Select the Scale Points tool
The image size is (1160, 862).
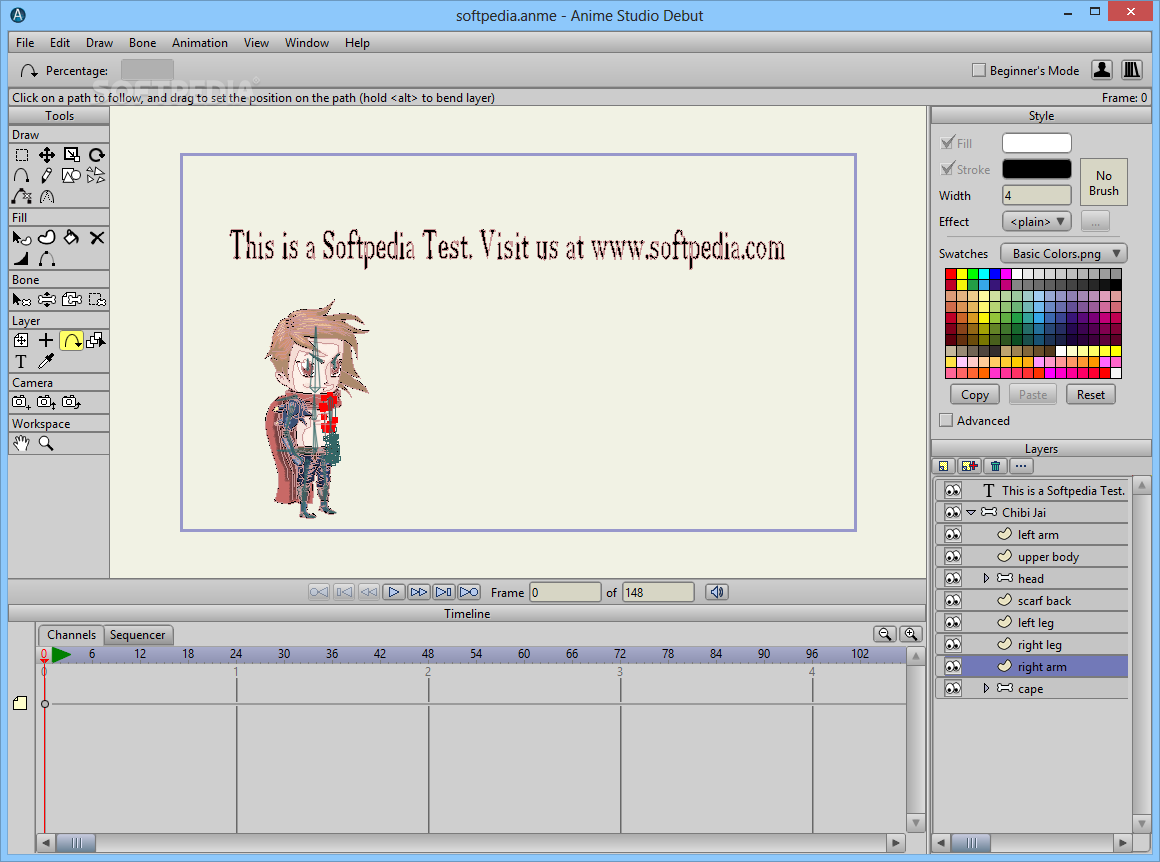tap(72, 155)
